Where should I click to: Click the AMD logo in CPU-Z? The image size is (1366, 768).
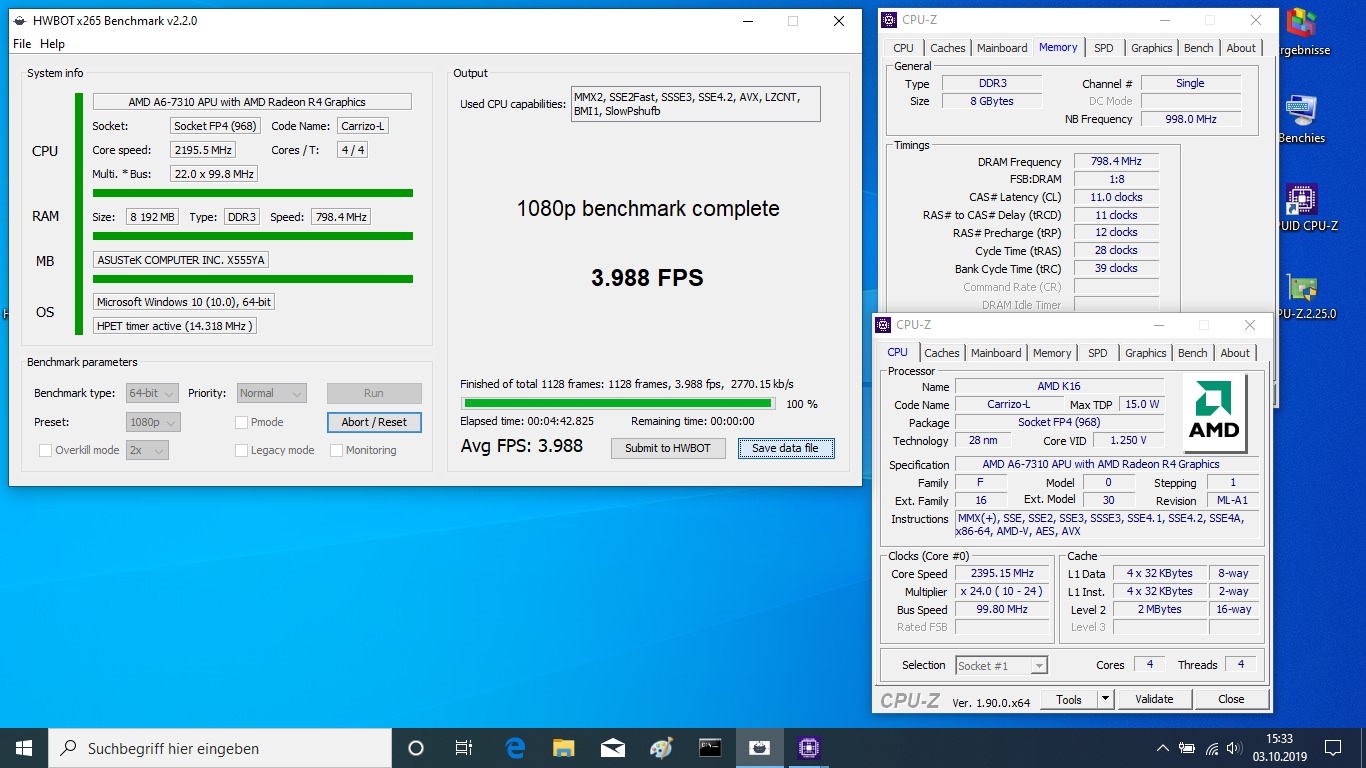pyautogui.click(x=1214, y=413)
